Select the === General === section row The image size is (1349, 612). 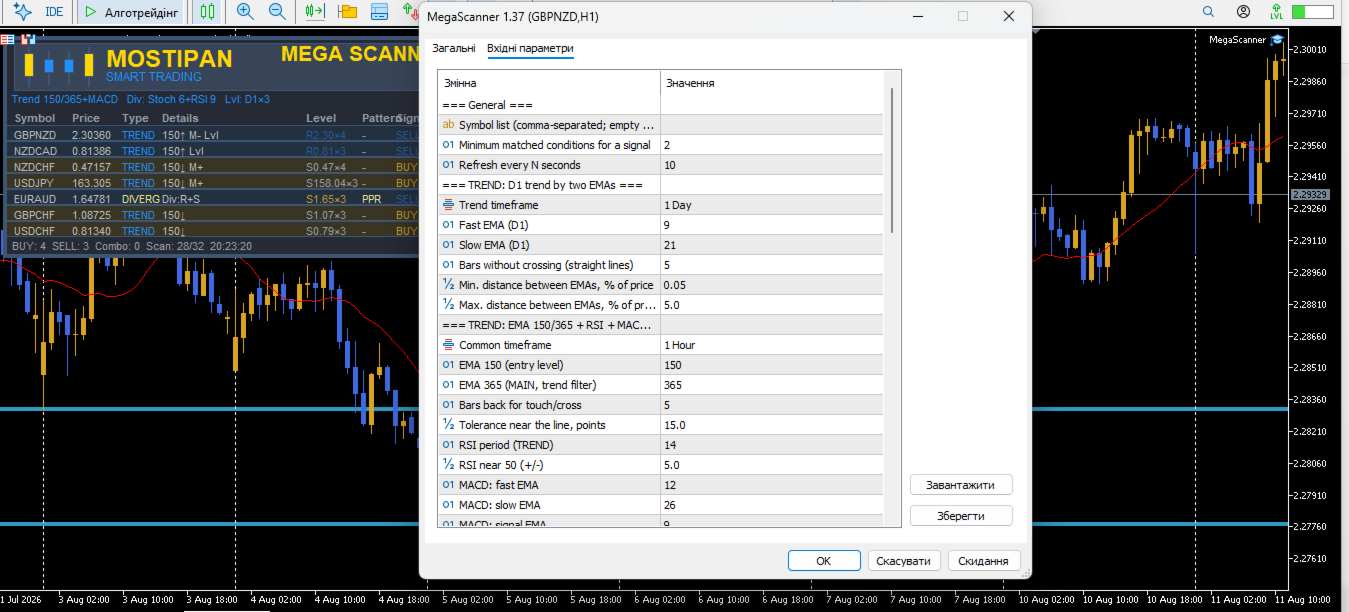pyautogui.click(x=661, y=105)
